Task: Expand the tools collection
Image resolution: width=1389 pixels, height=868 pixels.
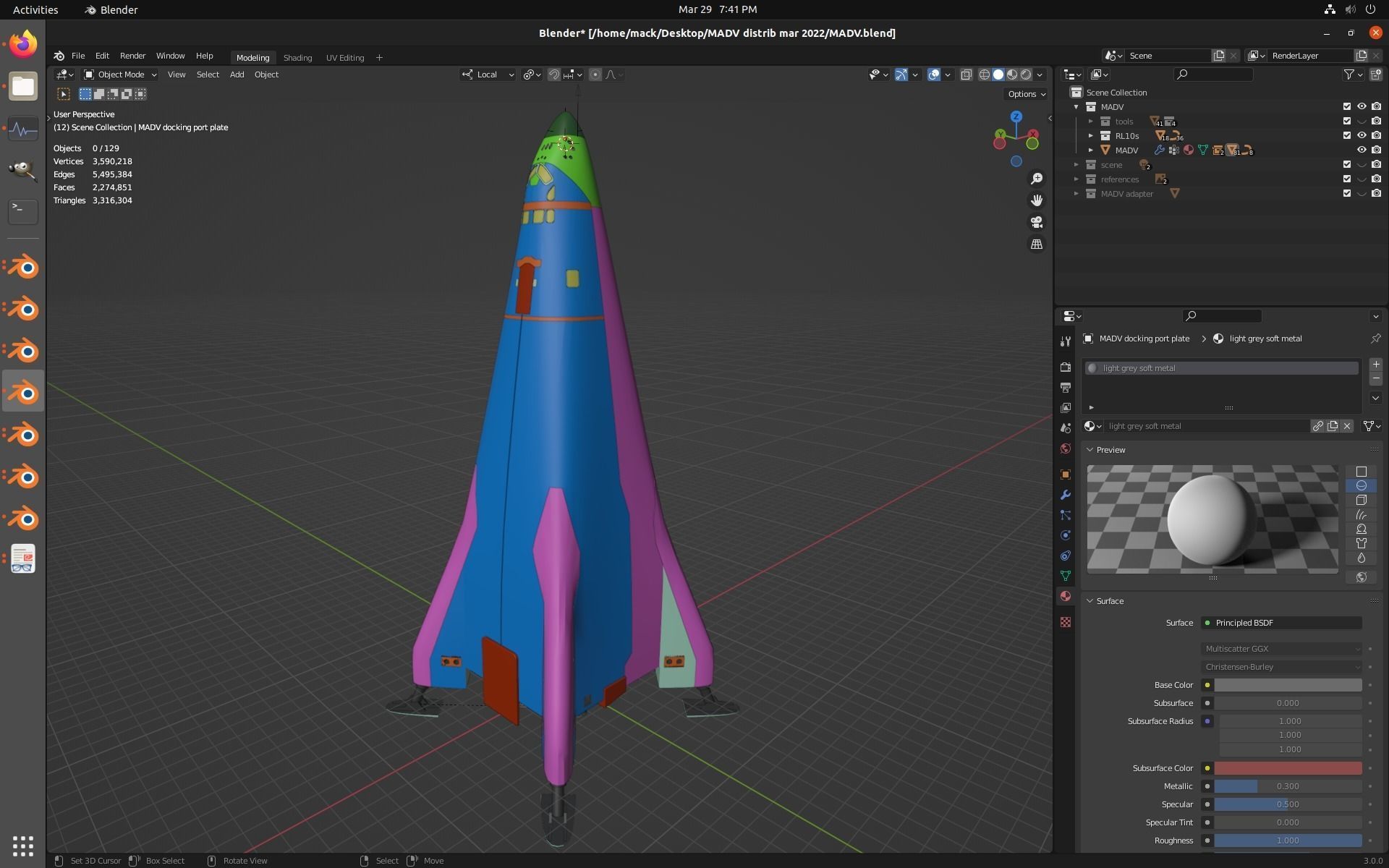Action: (1091, 122)
